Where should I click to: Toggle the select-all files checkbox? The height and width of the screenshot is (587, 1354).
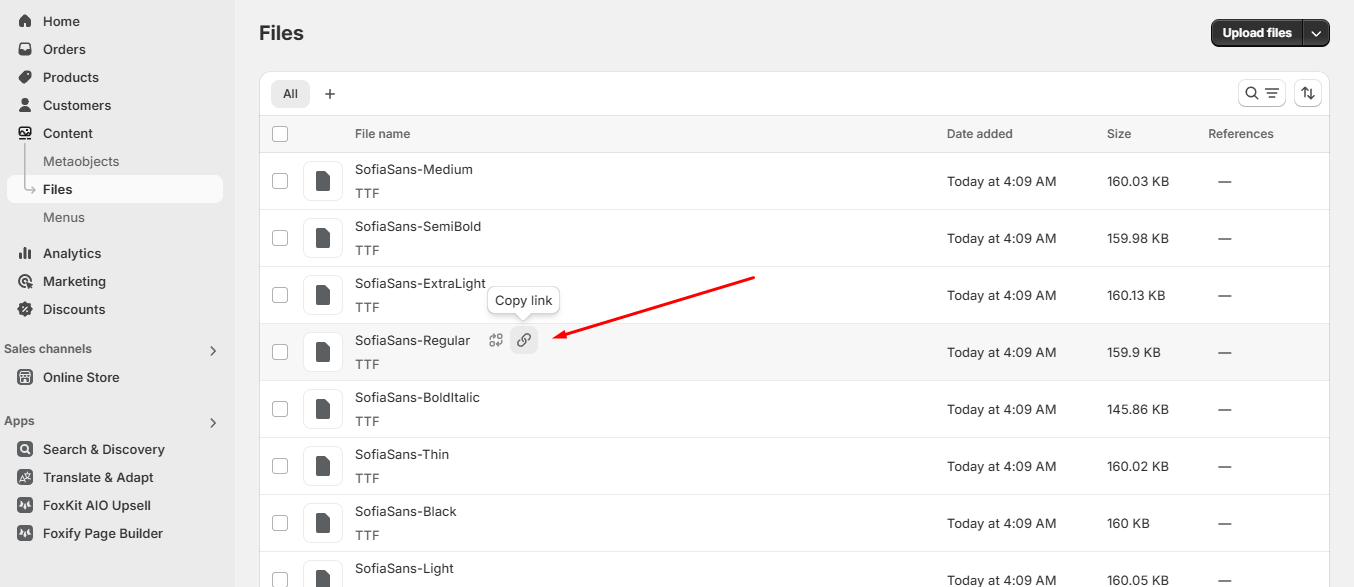280,134
